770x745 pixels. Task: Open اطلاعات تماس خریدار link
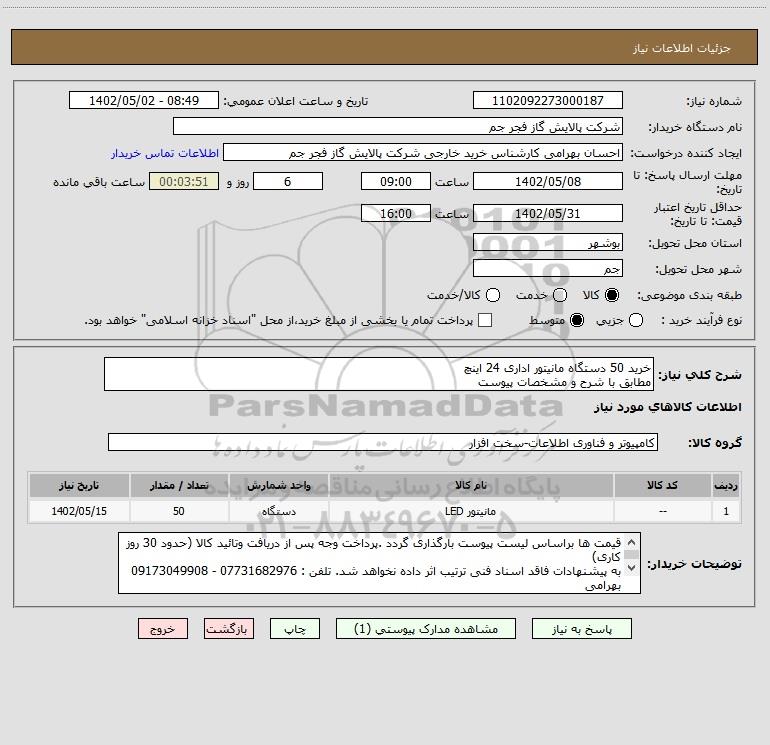[165, 153]
